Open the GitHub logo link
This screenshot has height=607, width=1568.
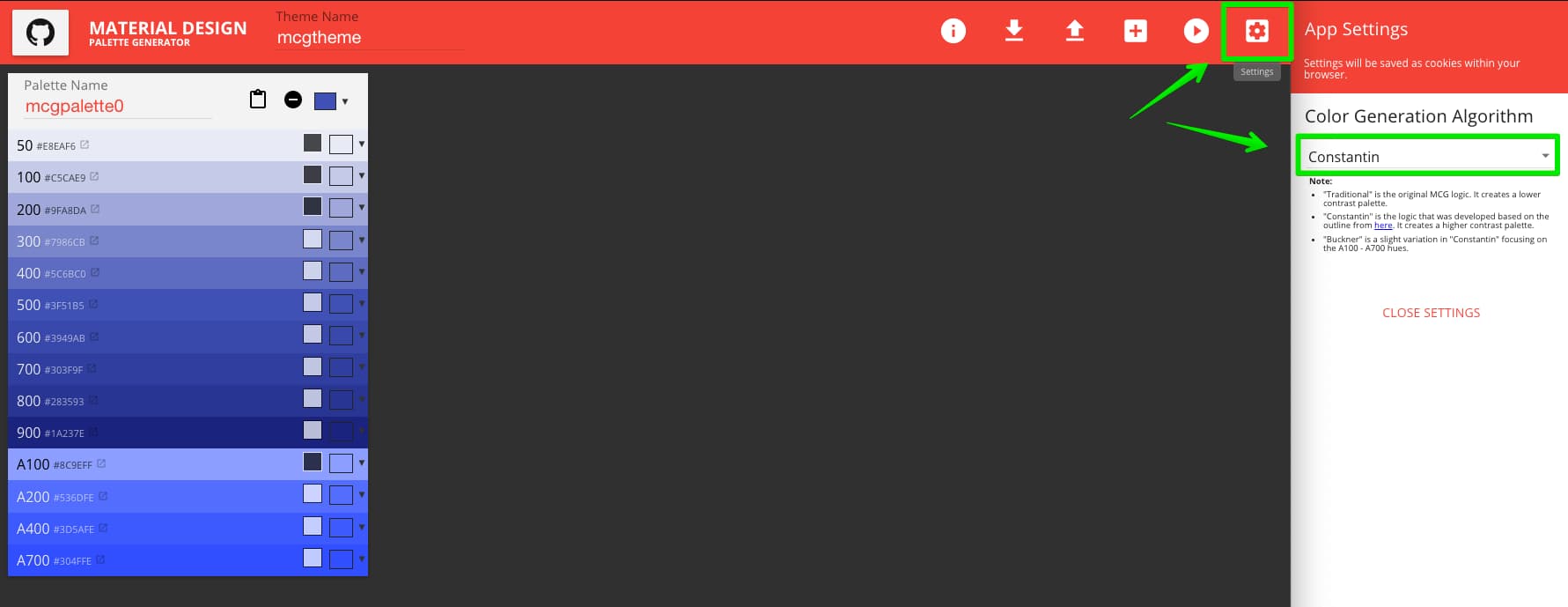(x=40, y=33)
